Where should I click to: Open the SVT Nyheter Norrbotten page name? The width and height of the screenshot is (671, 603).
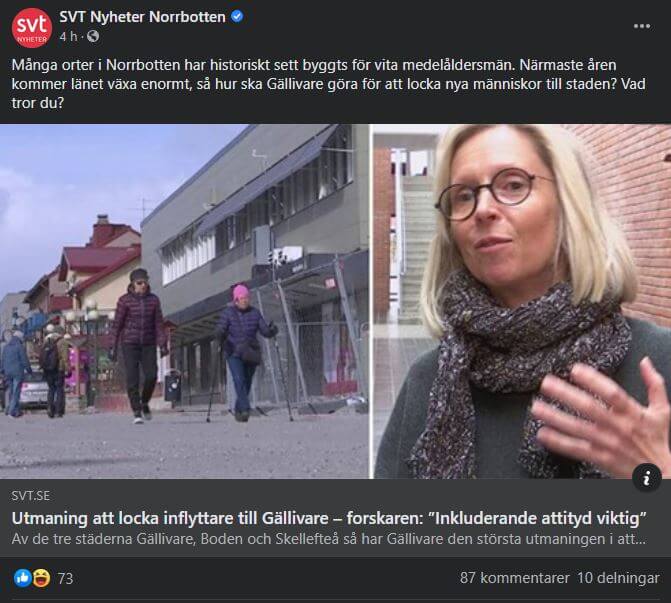(x=142, y=17)
